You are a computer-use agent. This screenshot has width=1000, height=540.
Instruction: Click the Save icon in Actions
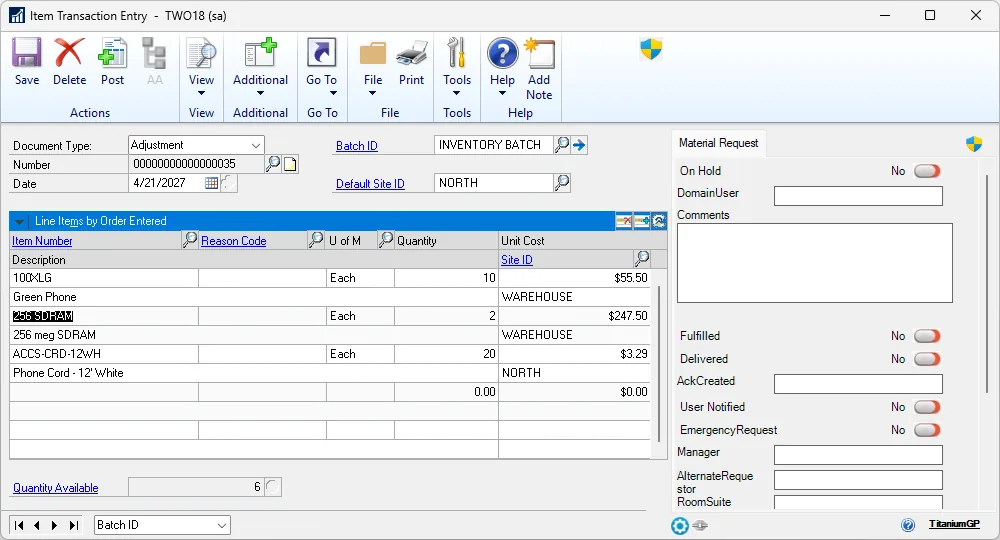click(27, 52)
